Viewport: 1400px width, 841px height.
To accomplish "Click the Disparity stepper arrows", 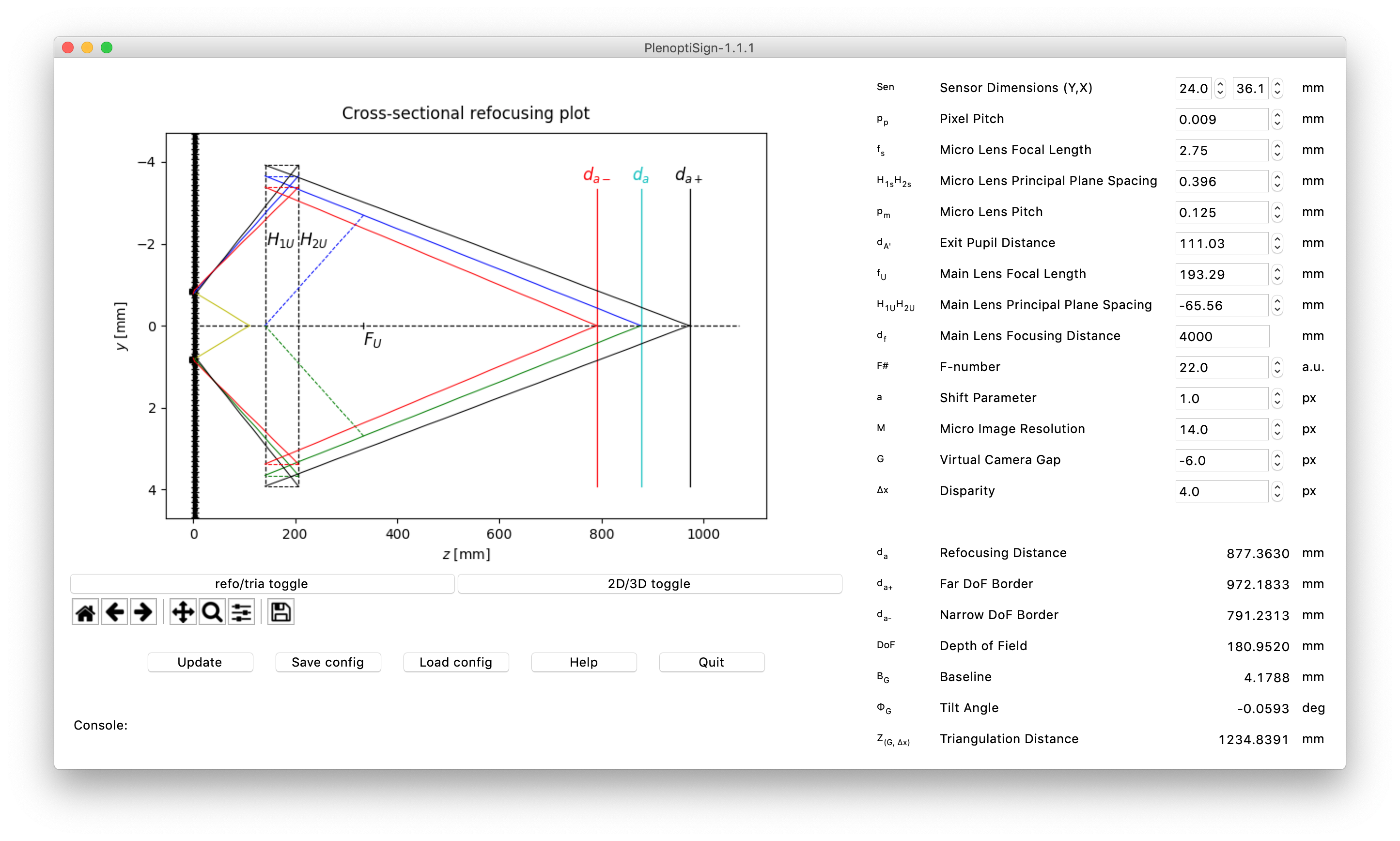I will point(1277,491).
